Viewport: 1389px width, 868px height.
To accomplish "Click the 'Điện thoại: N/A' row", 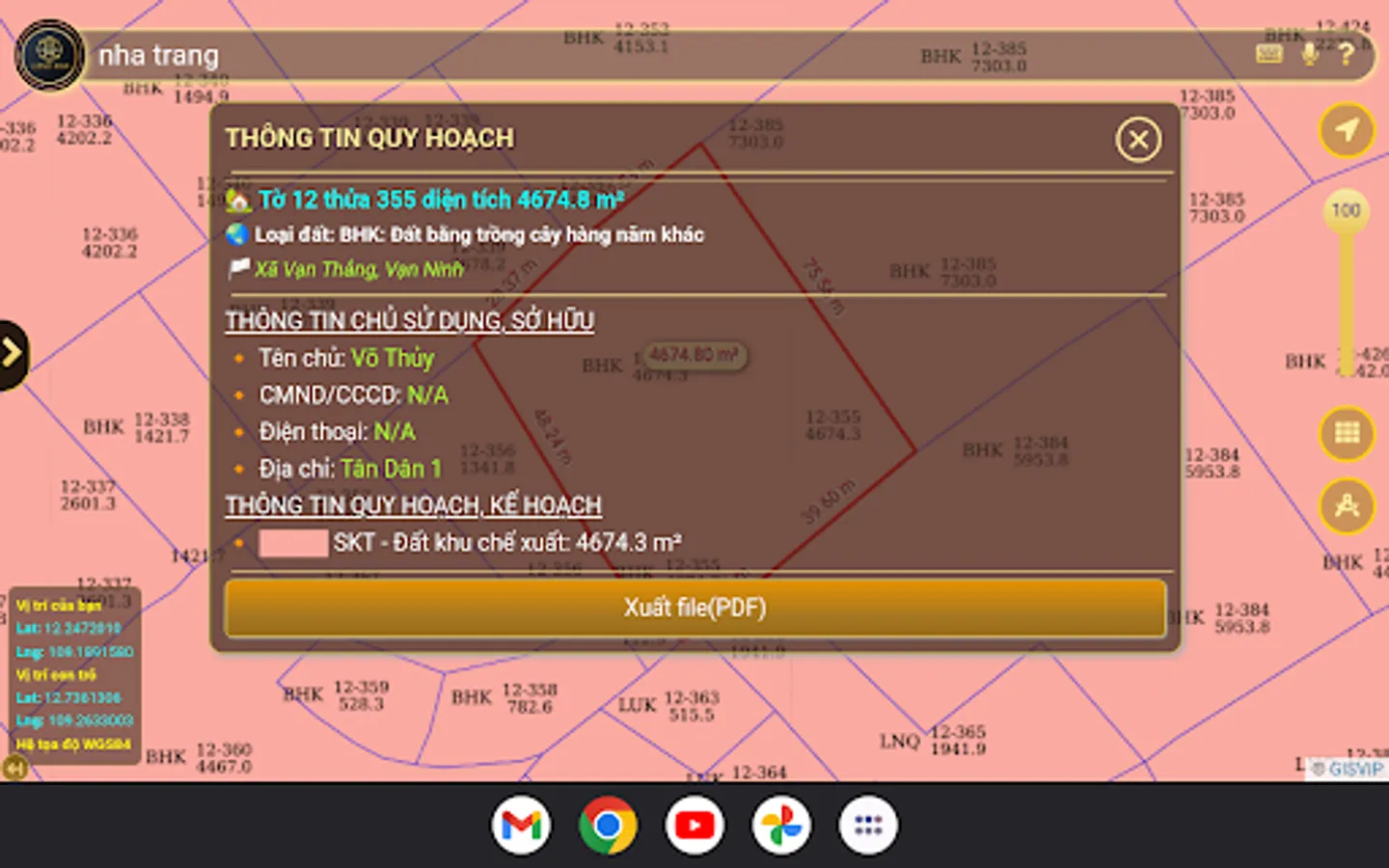I will (x=338, y=432).
